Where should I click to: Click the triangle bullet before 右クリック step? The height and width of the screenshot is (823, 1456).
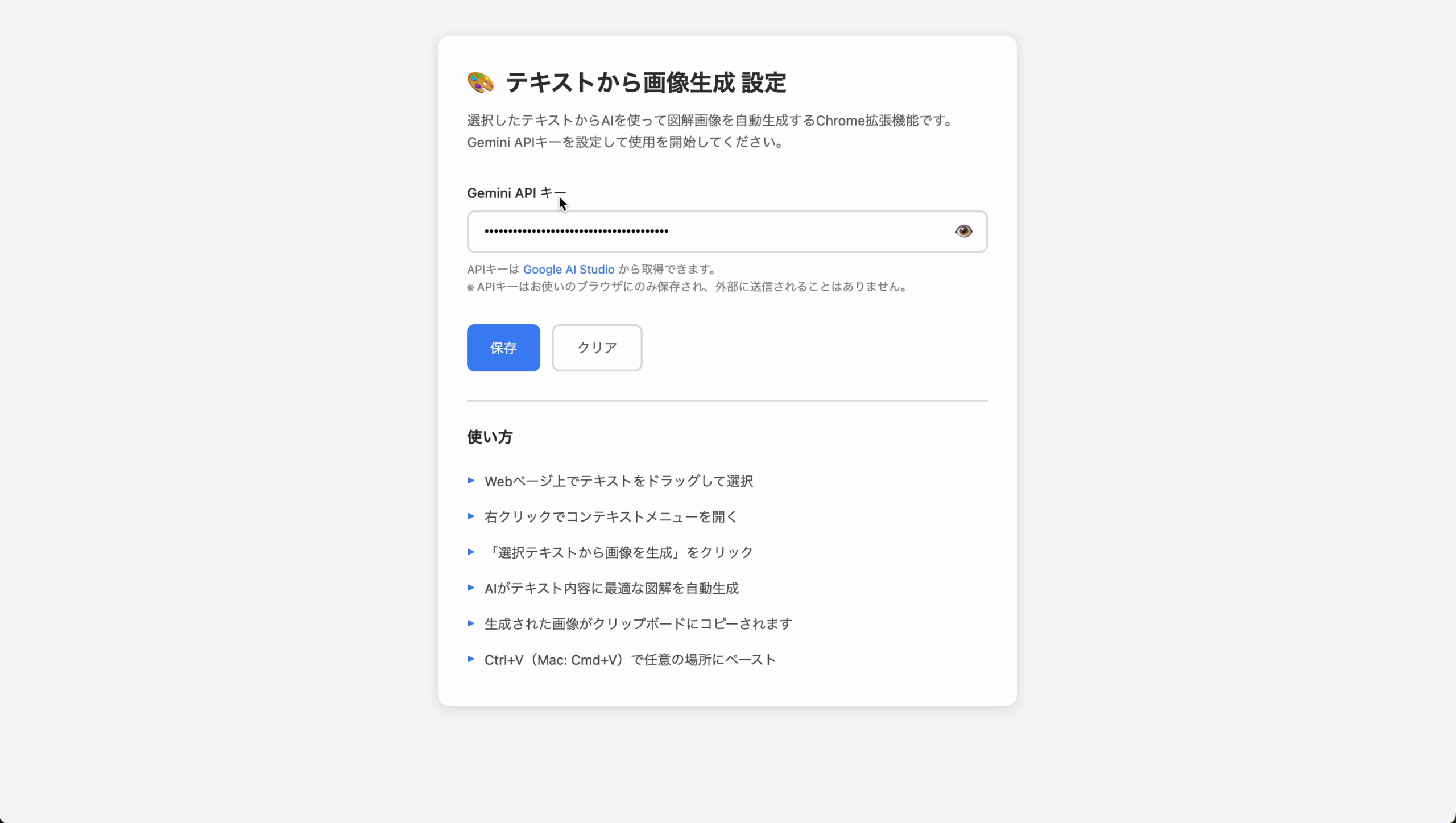click(471, 516)
